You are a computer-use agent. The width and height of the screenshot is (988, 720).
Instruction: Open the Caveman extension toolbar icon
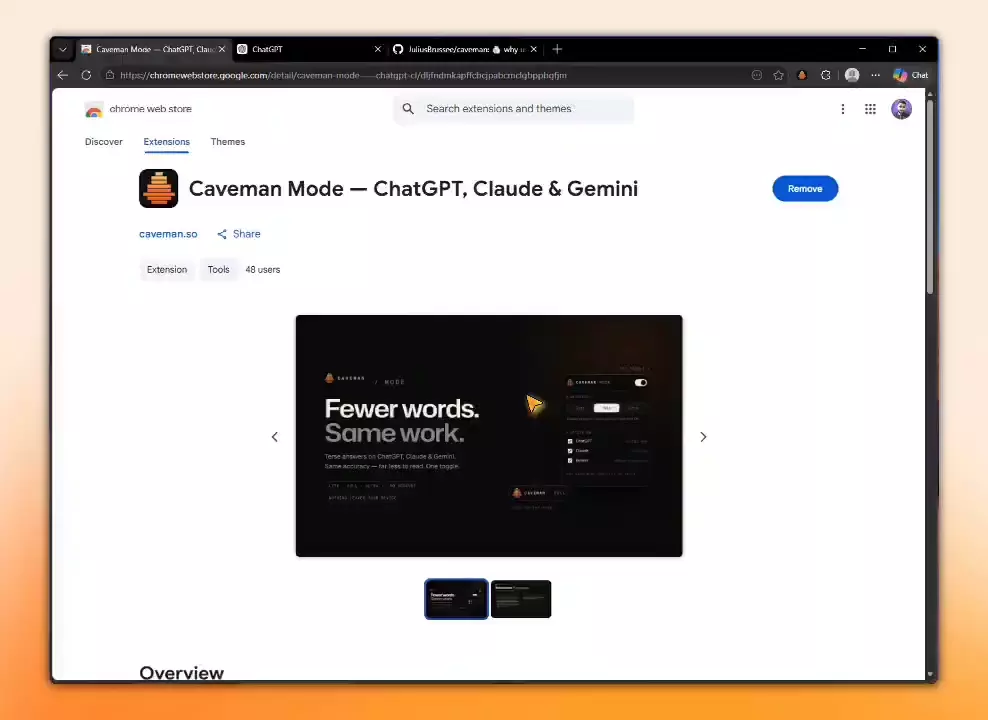tap(801, 75)
